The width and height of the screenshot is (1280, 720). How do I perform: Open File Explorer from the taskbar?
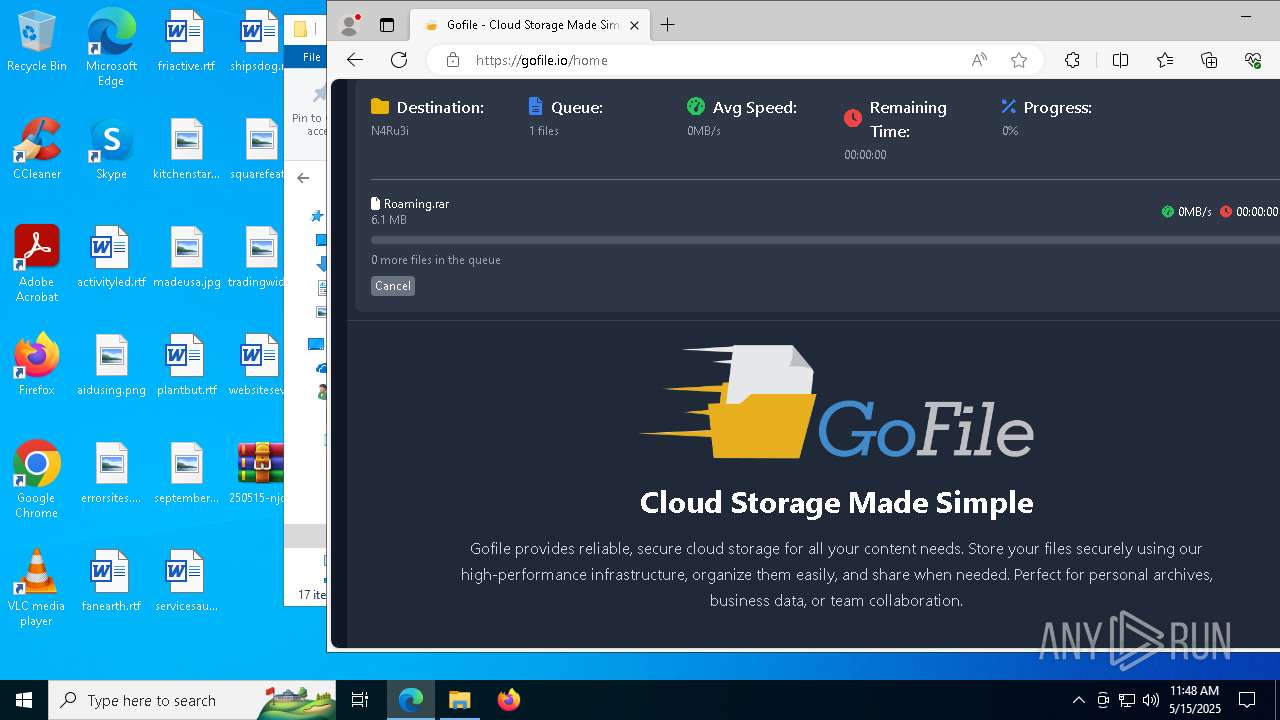pos(459,700)
